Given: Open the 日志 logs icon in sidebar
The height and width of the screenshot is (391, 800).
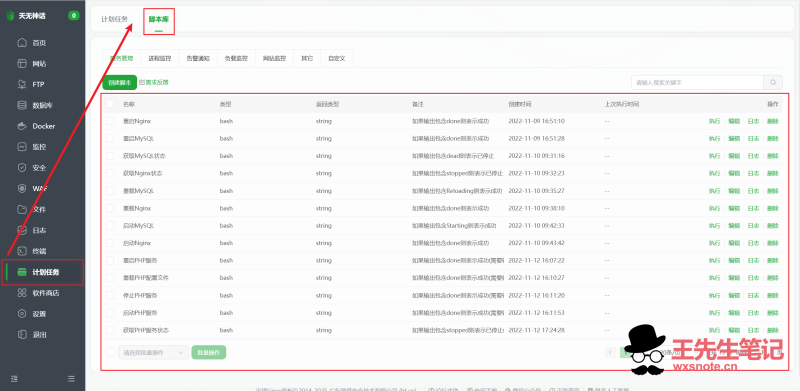Looking at the screenshot, I should point(22,230).
